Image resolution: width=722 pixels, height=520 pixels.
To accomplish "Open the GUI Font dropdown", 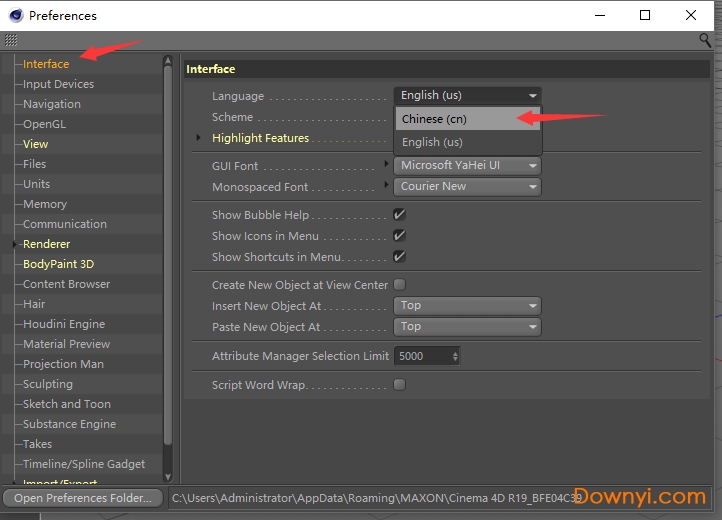I will 467,165.
